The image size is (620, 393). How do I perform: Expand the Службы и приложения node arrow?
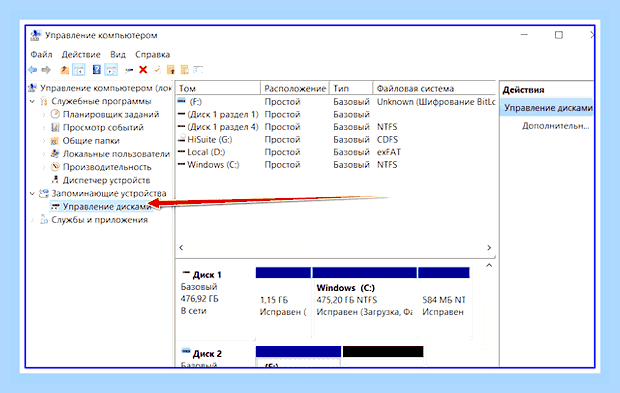tap(32, 220)
